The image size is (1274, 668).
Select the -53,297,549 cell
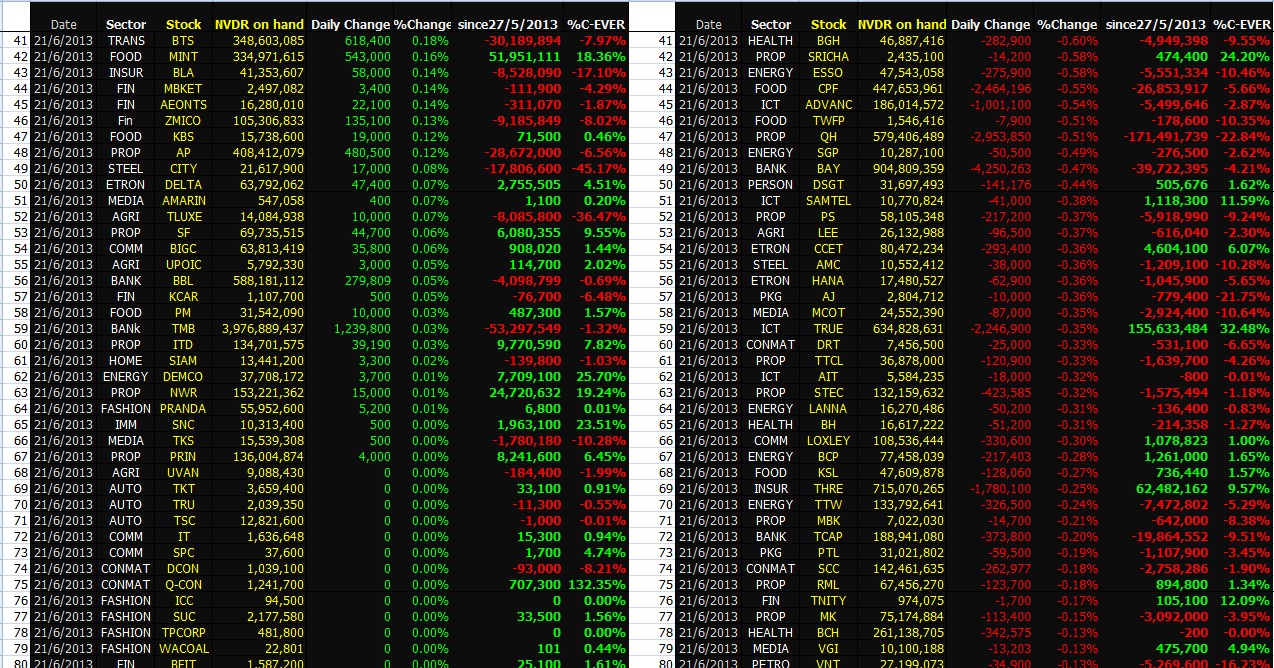coord(522,329)
